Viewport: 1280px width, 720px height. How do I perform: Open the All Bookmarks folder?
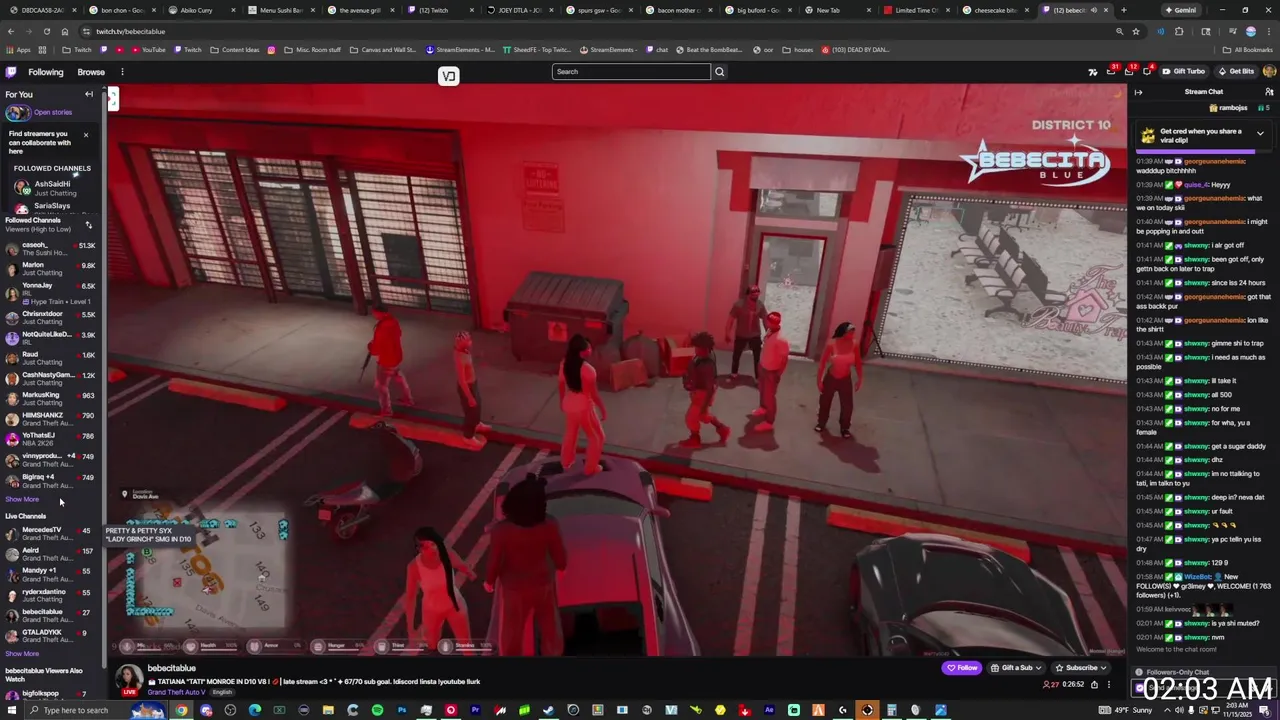1247,50
